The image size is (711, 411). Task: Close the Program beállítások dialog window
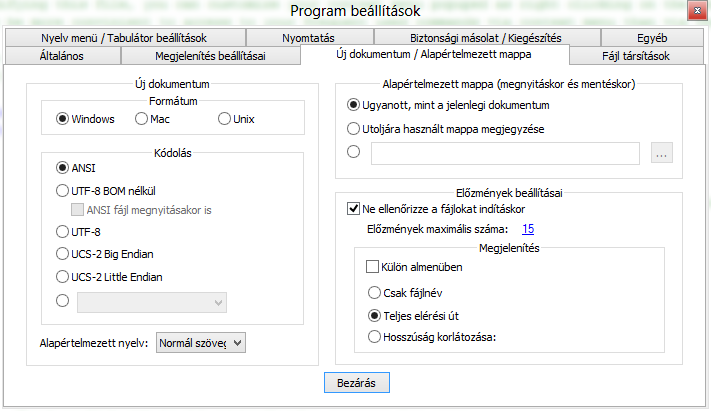[x=693, y=11]
